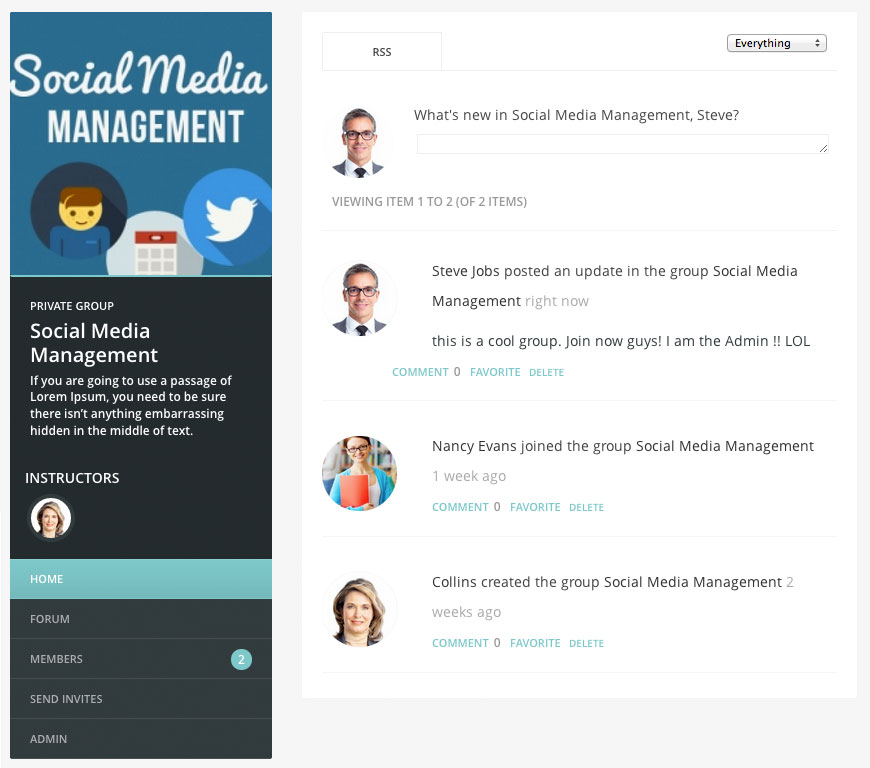Click the Members count badge
870x768 pixels.
point(241,659)
